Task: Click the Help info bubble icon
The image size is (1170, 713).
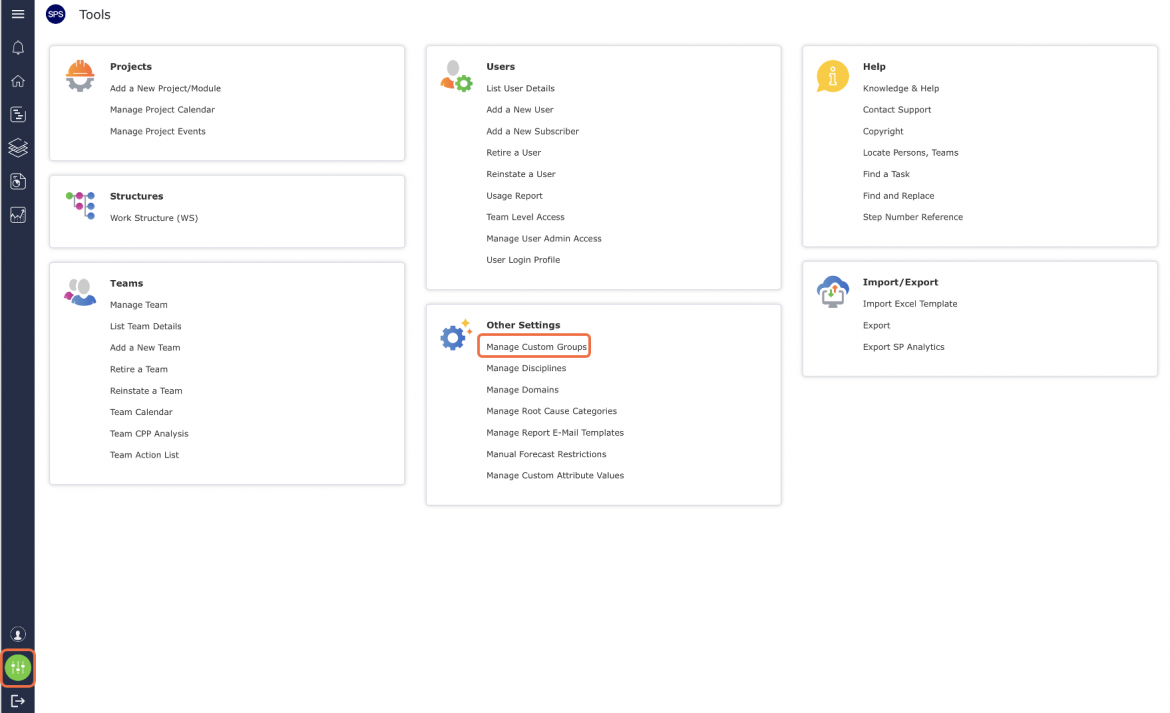Action: [833, 76]
